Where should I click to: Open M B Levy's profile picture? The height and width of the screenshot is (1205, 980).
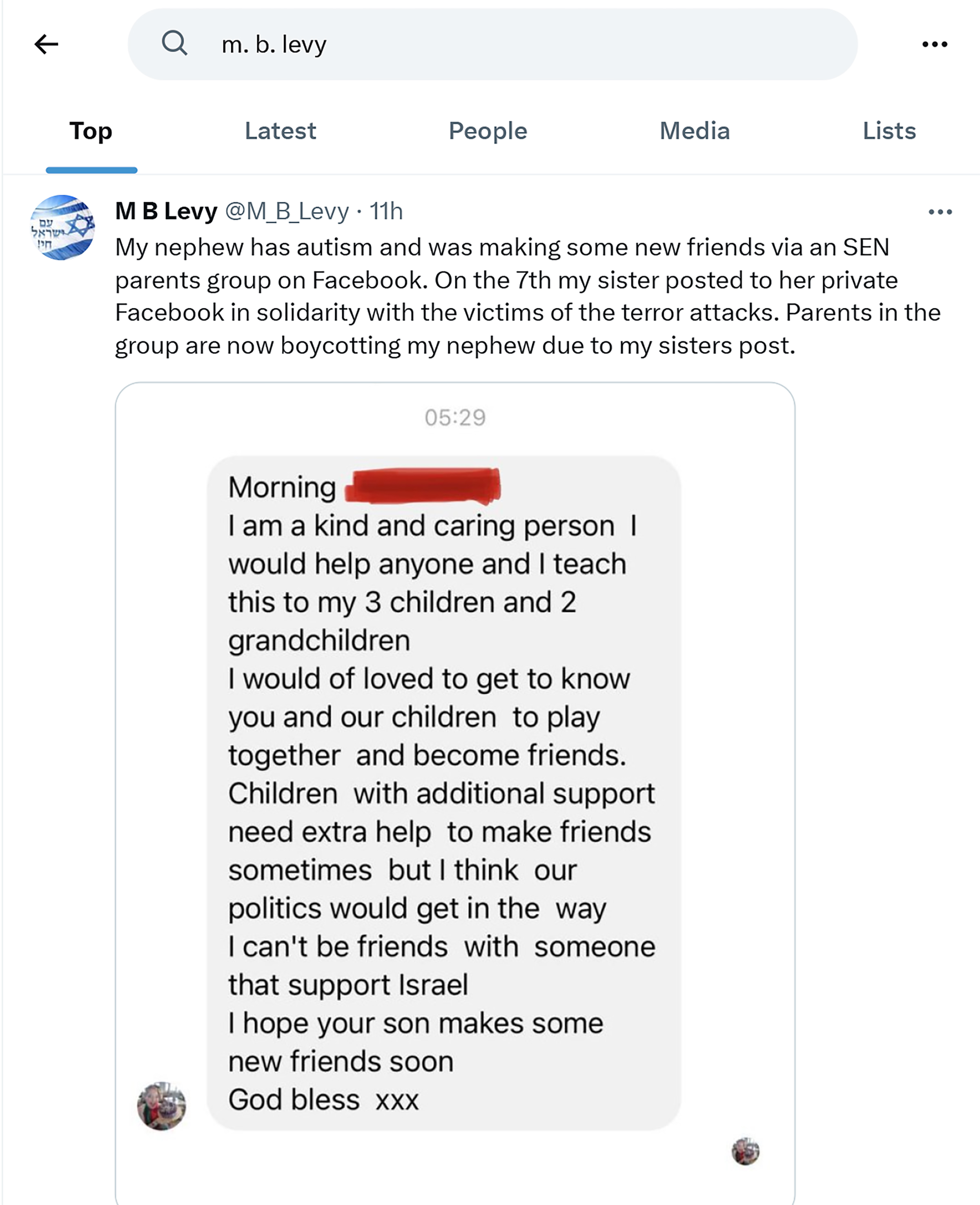pos(62,227)
